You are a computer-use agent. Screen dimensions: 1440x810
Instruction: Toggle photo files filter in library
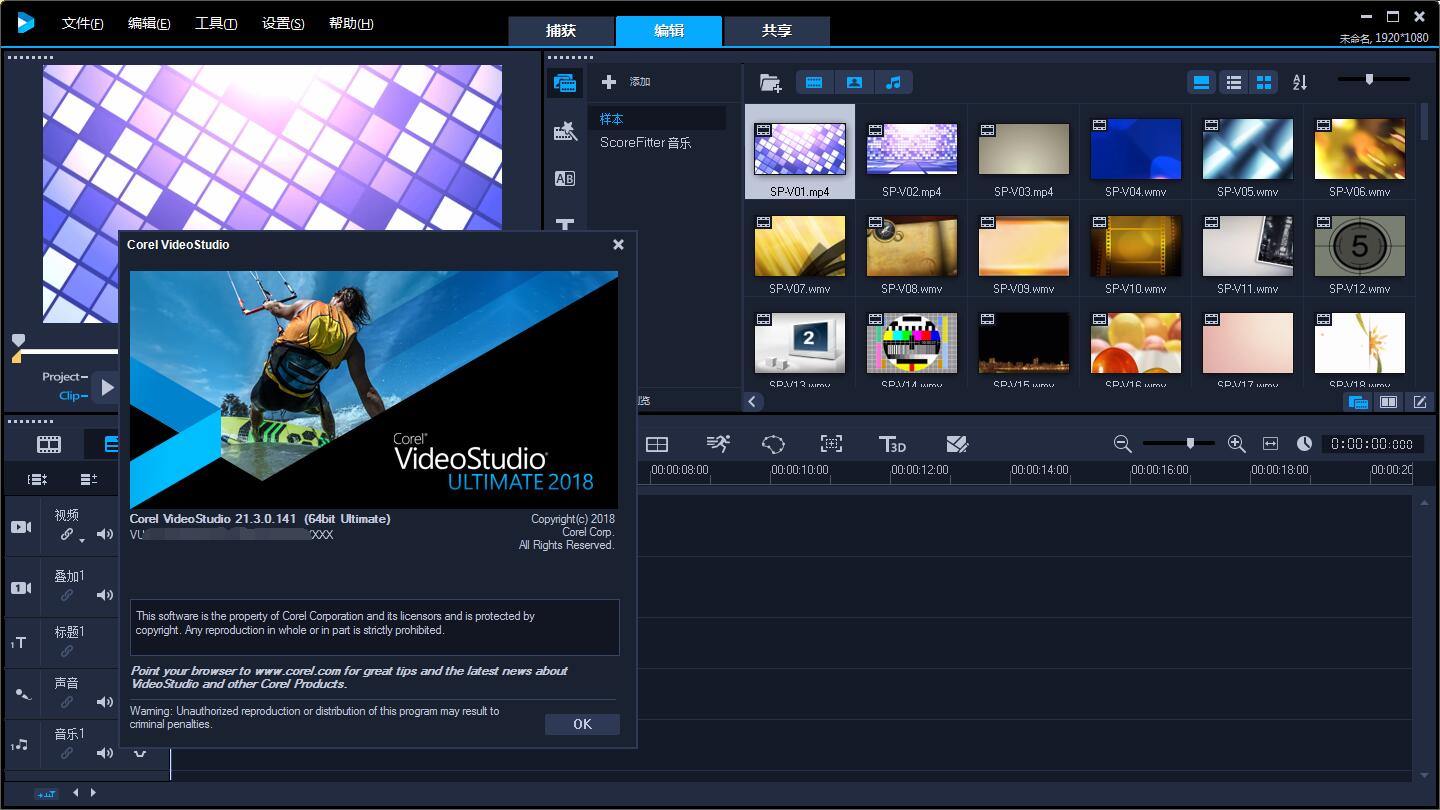(x=854, y=82)
